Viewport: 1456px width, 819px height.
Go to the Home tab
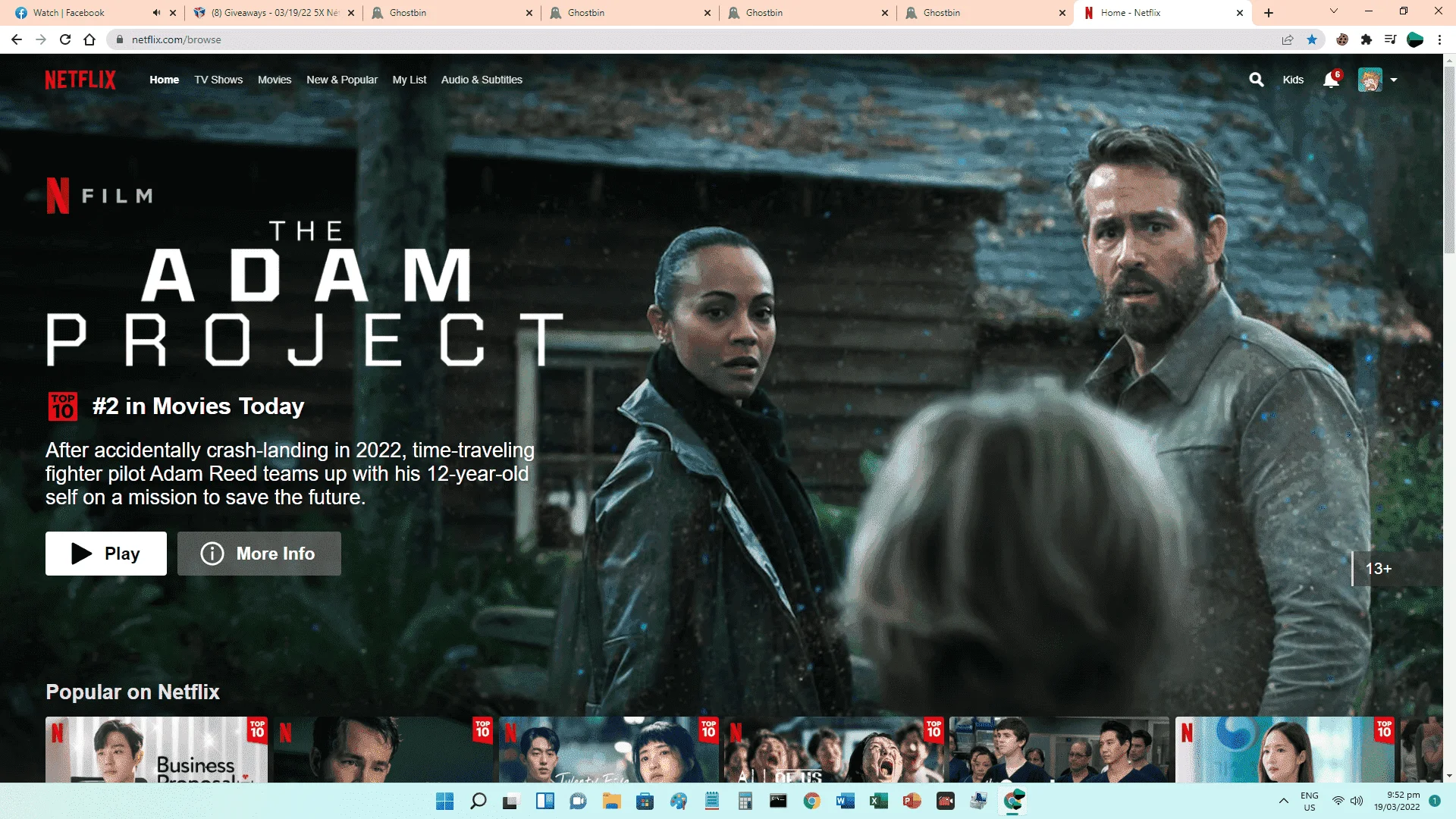(x=165, y=80)
